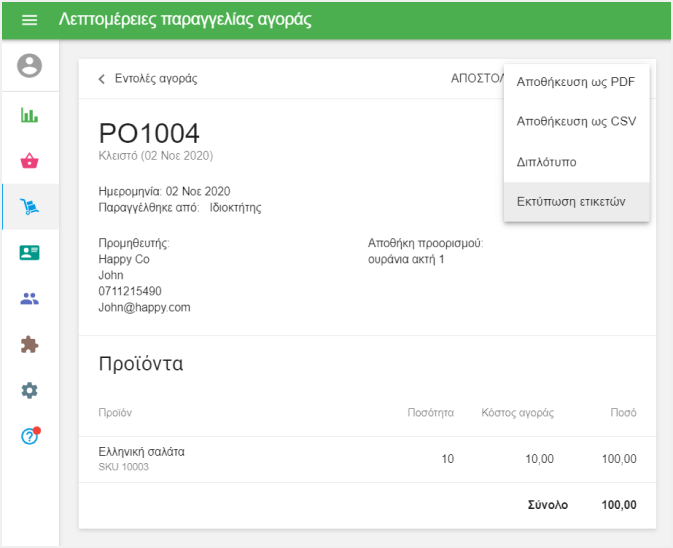The width and height of the screenshot is (673, 548).
Task: Click the user account avatar icon
Action: click(x=30, y=67)
